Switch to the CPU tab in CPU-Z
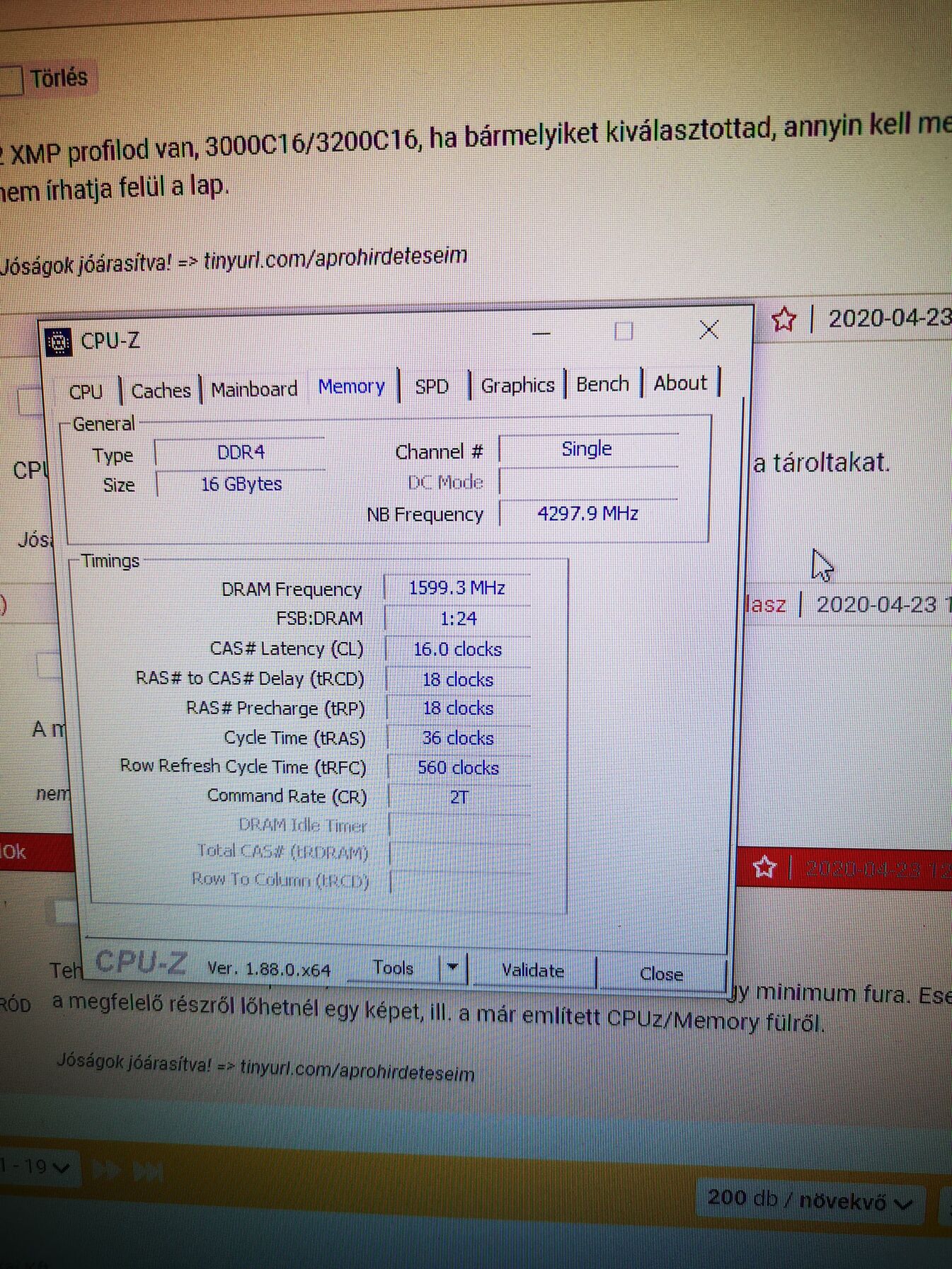This screenshot has height=1269, width=952. tap(86, 391)
